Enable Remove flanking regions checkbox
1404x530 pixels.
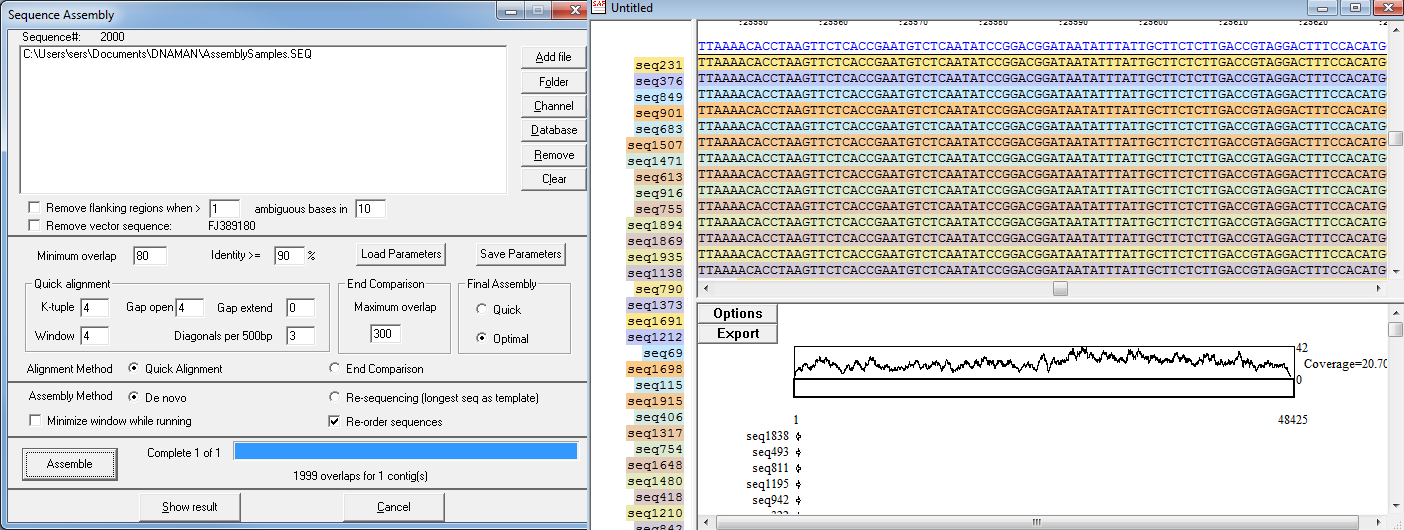(x=36, y=209)
